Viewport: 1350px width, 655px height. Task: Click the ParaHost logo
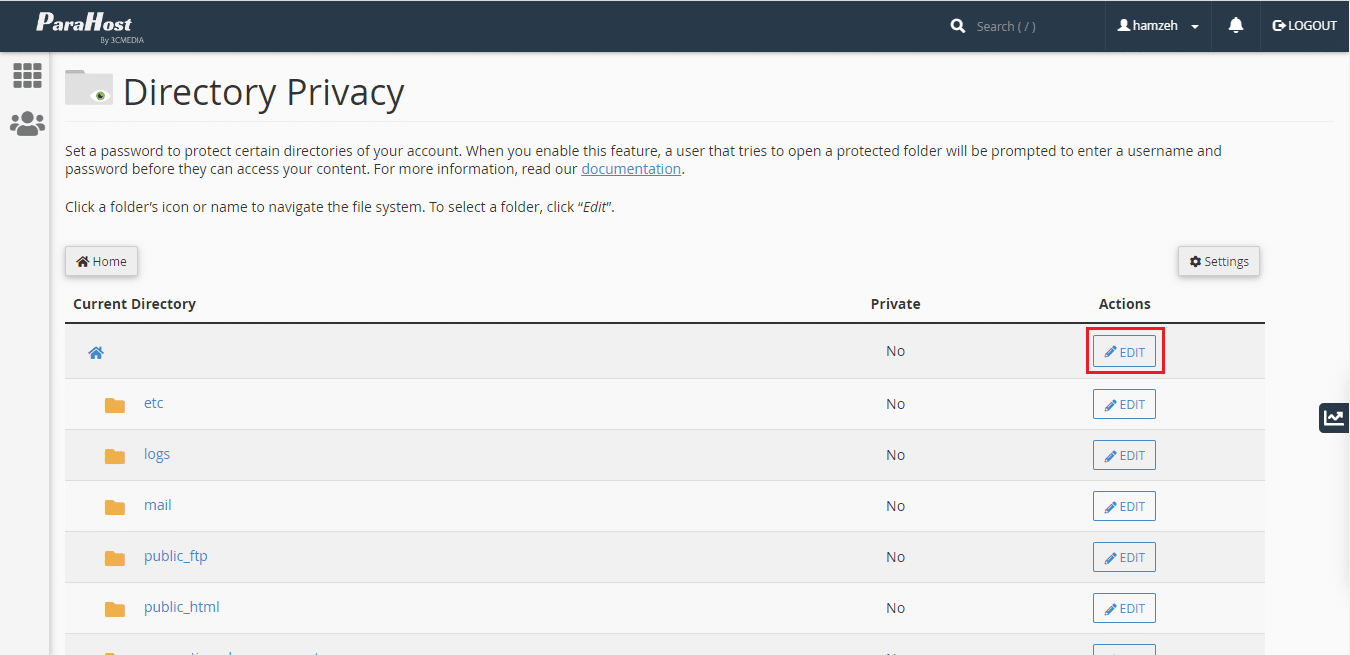coord(85,26)
